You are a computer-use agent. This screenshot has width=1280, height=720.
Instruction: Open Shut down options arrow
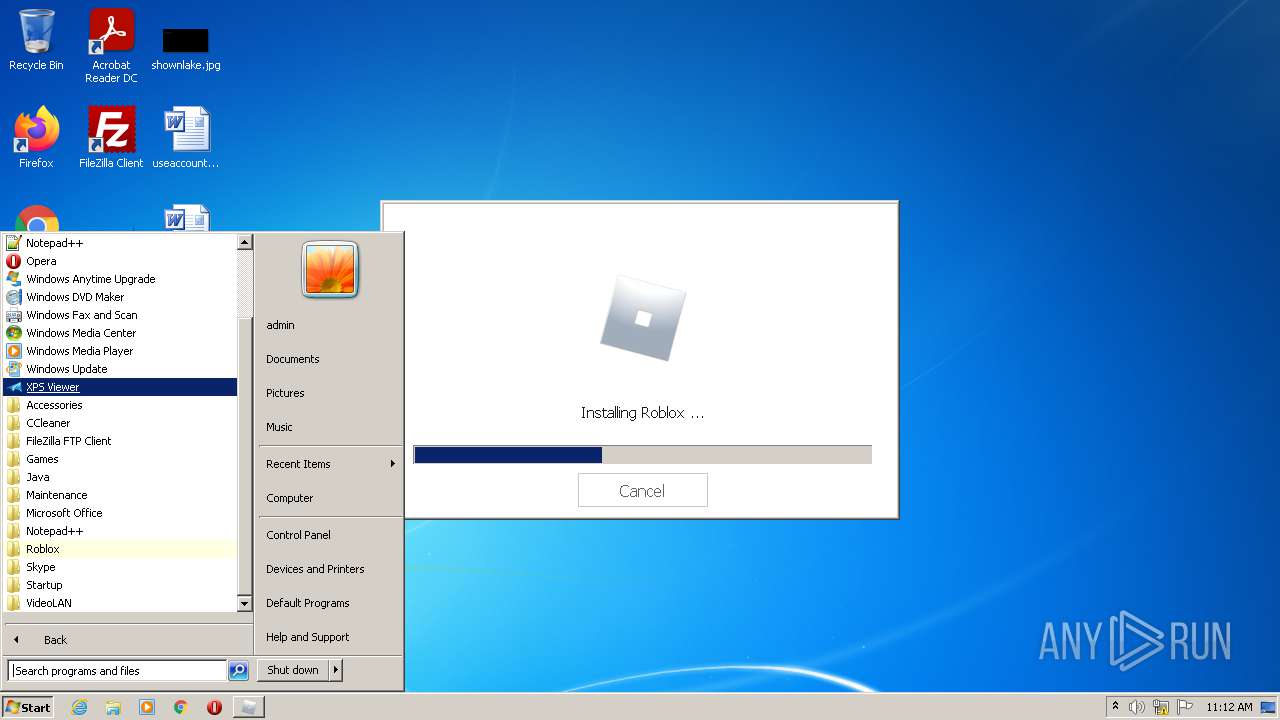pyautogui.click(x=336, y=670)
